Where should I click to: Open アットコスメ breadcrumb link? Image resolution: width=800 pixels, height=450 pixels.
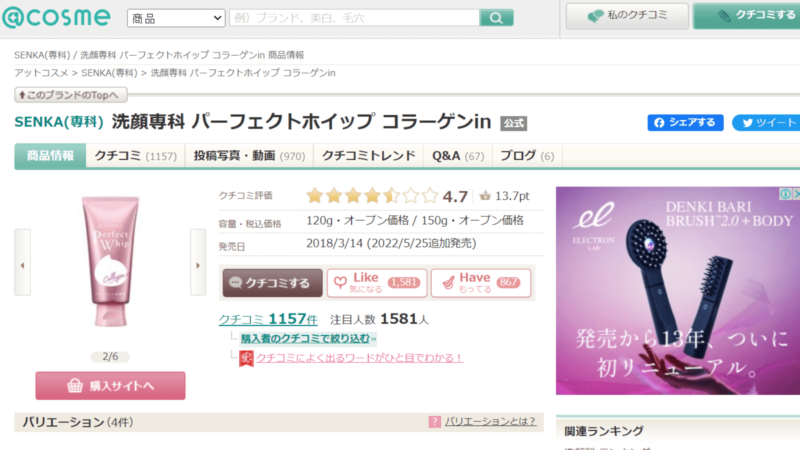[x=41, y=73]
